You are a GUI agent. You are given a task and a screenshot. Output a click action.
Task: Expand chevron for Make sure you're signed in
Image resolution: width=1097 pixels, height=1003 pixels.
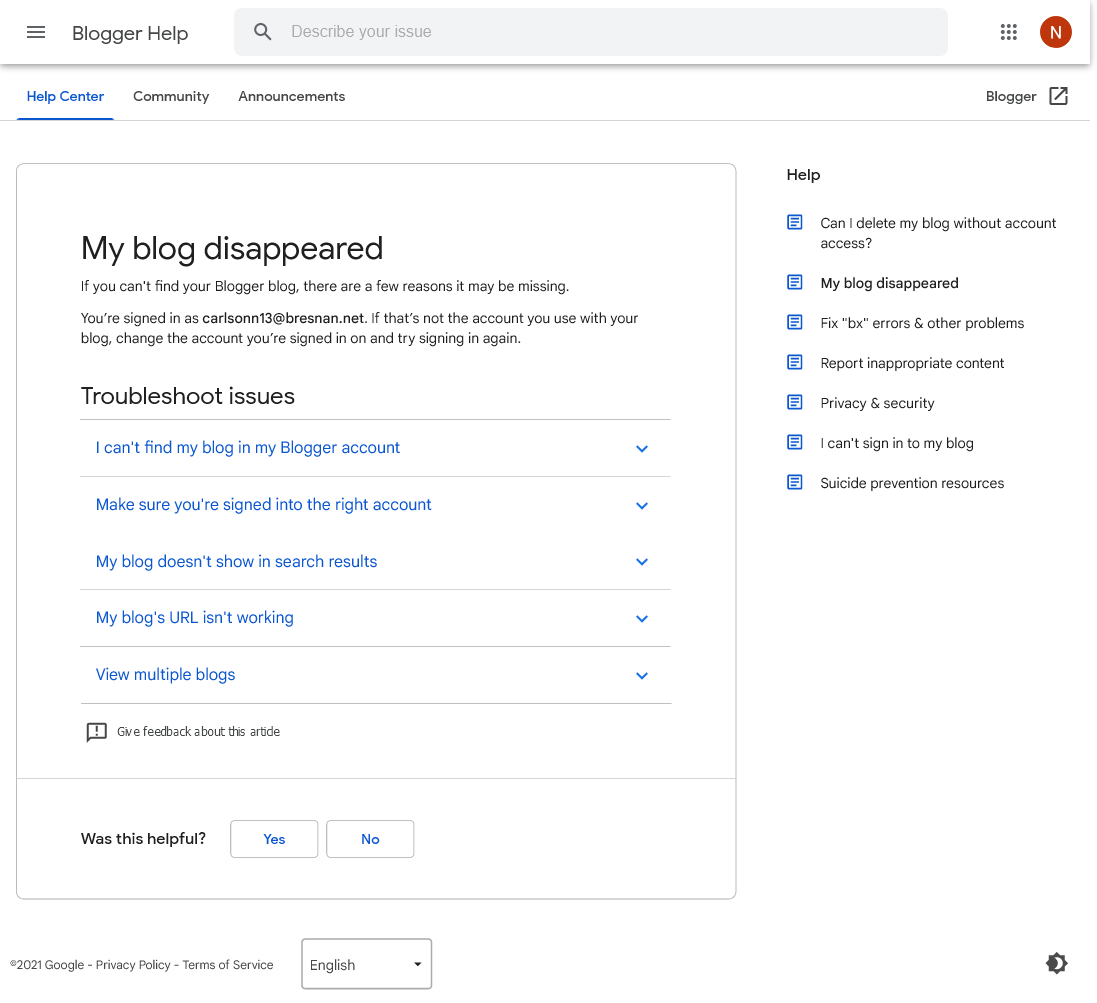click(x=642, y=505)
